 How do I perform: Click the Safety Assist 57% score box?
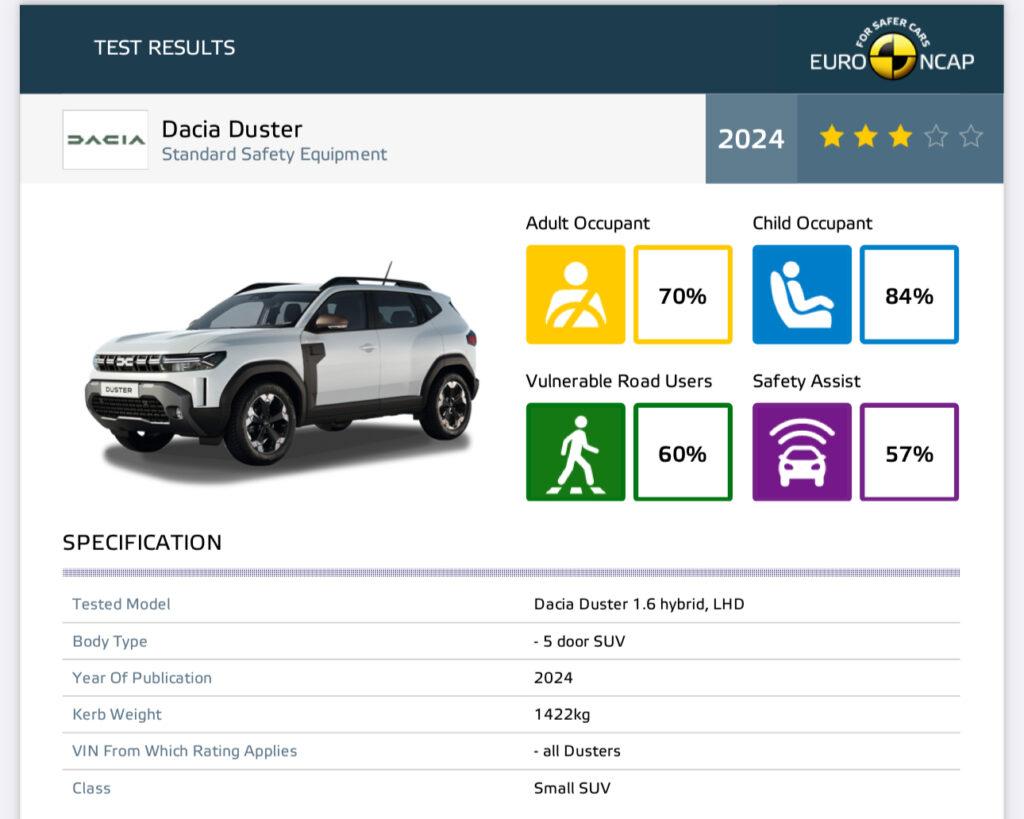pos(909,453)
